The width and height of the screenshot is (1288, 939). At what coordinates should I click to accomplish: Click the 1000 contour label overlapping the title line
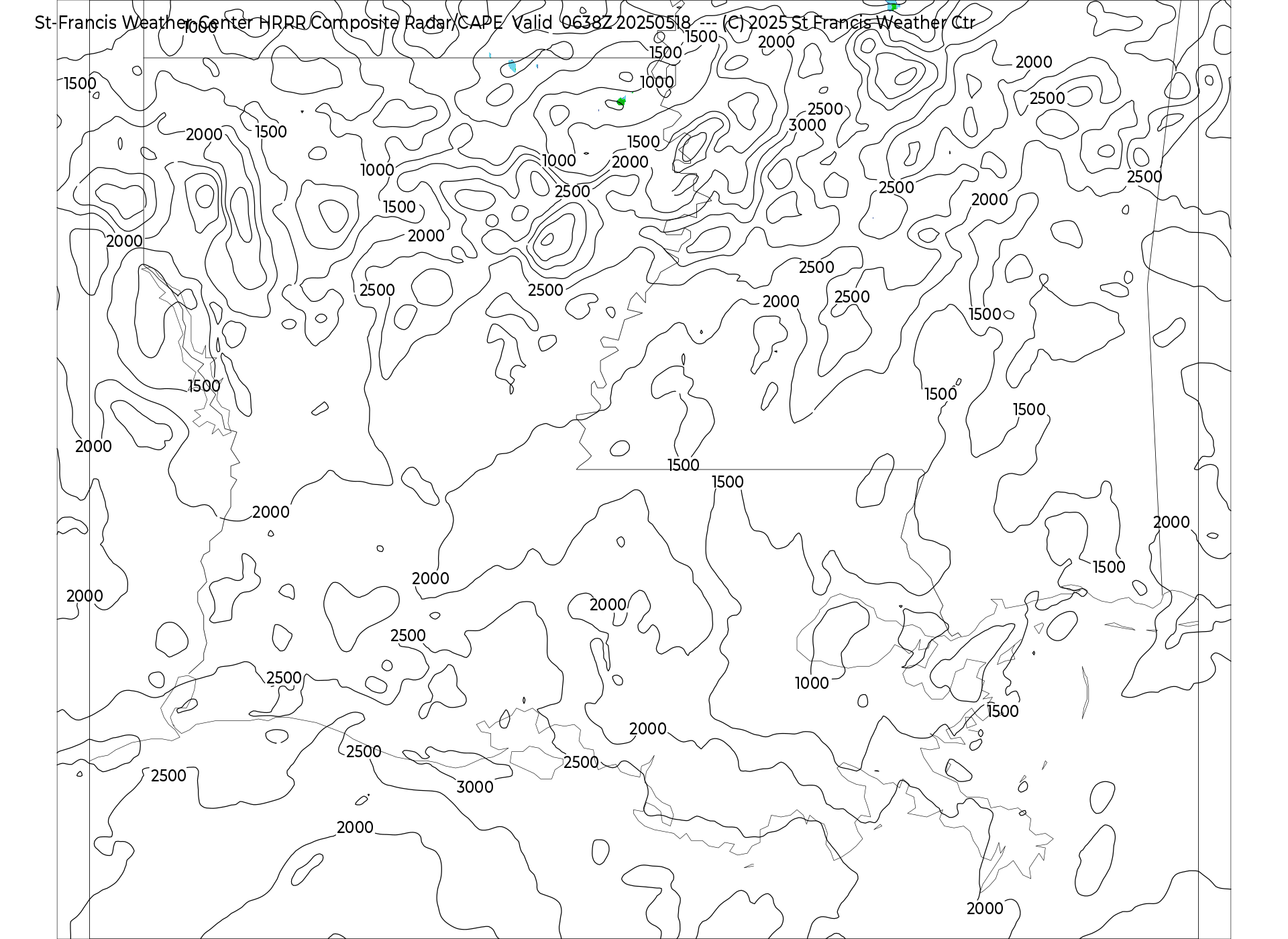coord(200,28)
